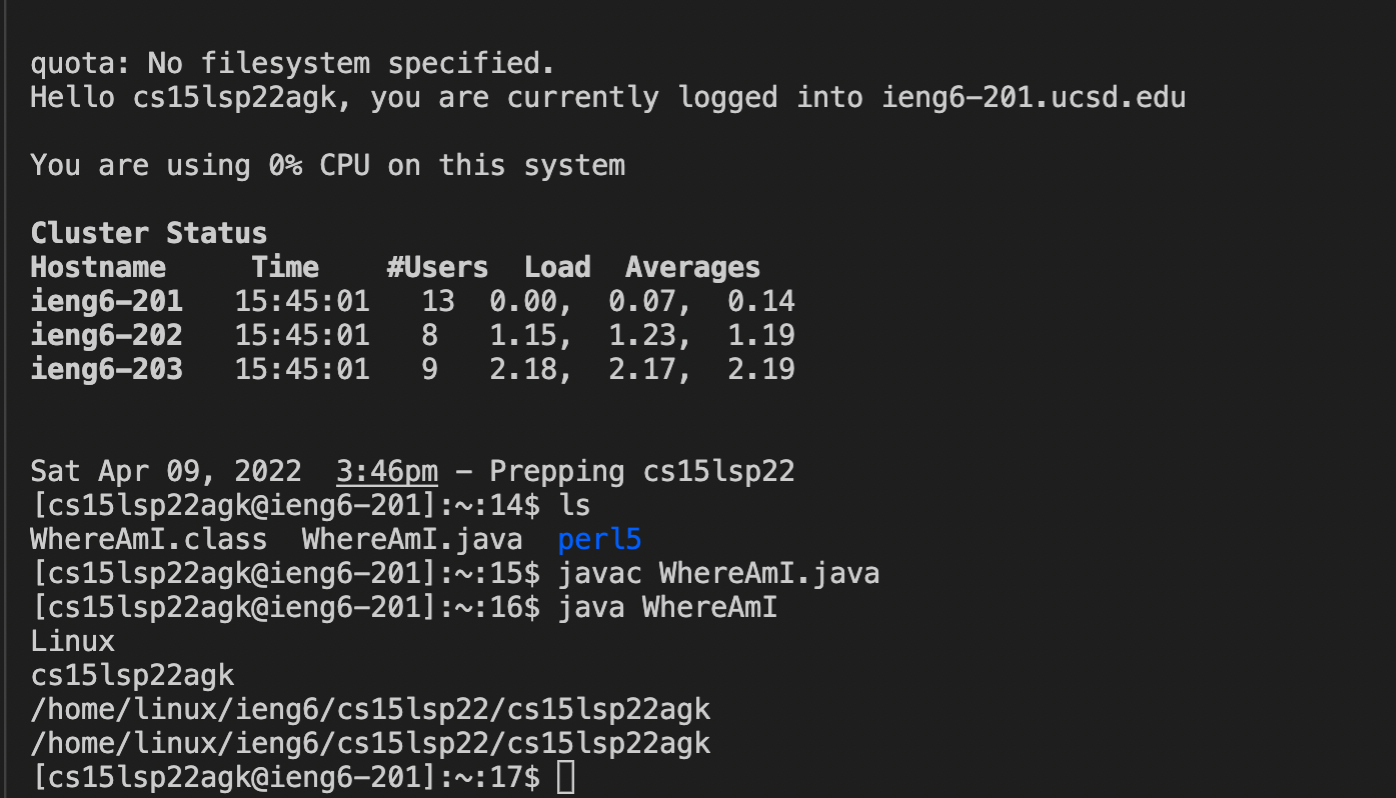Click the 0% CPU usage message
Screen dimensions: 1396x798
coord(328,165)
